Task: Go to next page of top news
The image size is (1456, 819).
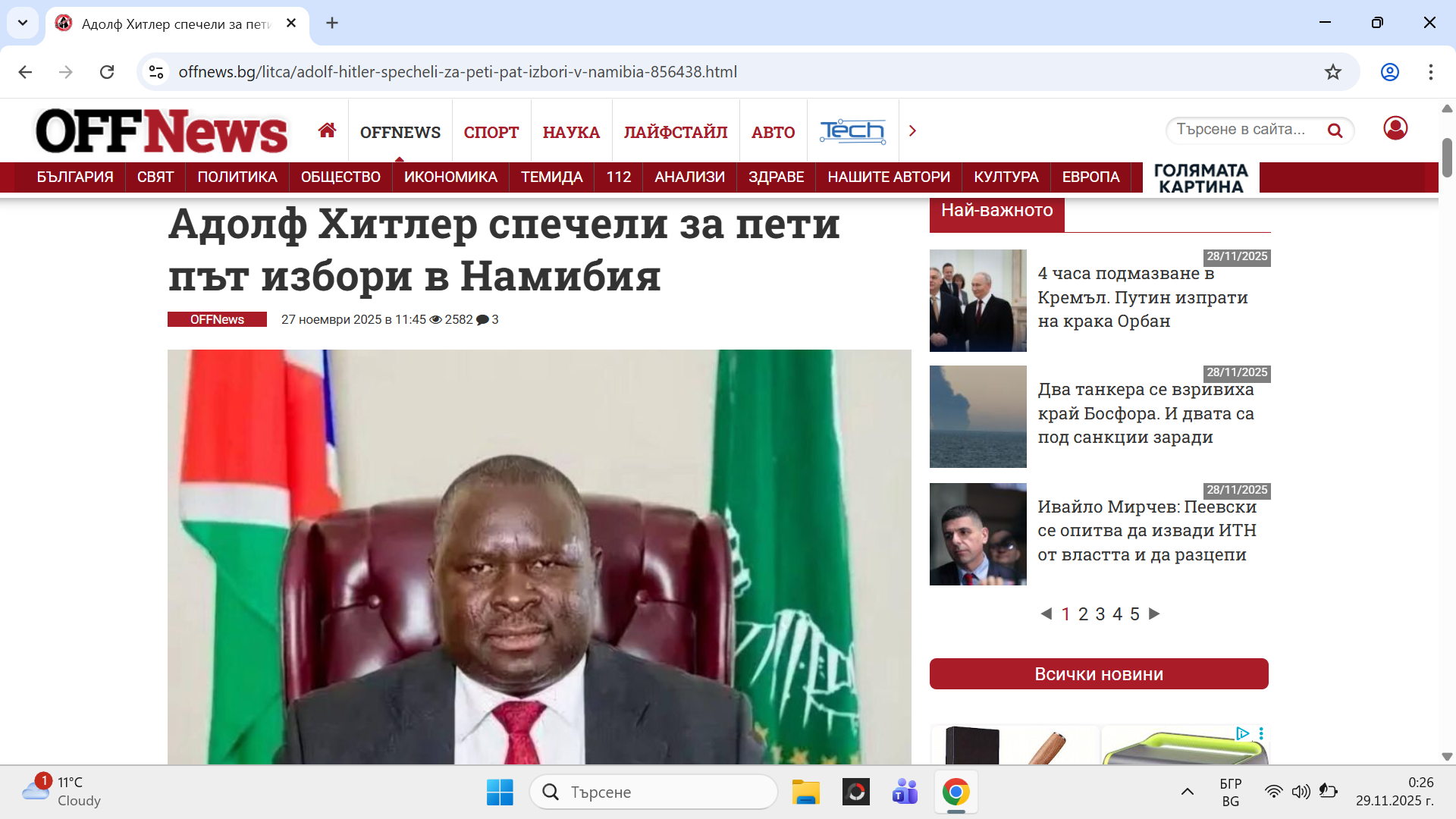Action: point(1154,613)
